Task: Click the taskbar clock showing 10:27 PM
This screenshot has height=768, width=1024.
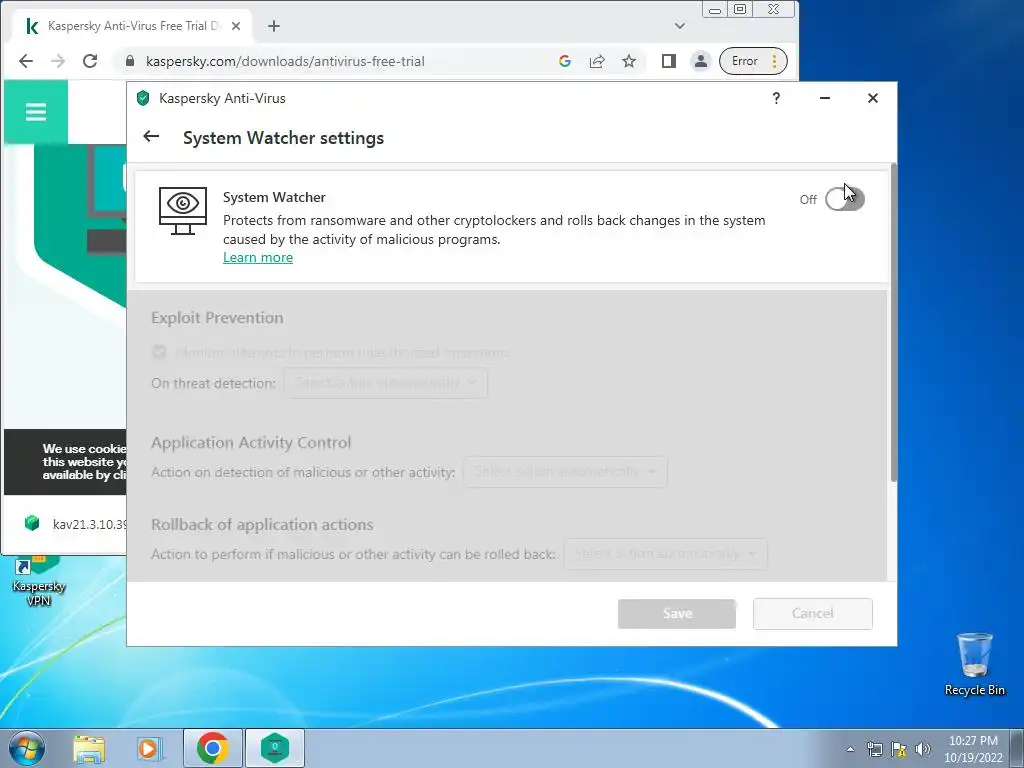Action: tap(973, 749)
